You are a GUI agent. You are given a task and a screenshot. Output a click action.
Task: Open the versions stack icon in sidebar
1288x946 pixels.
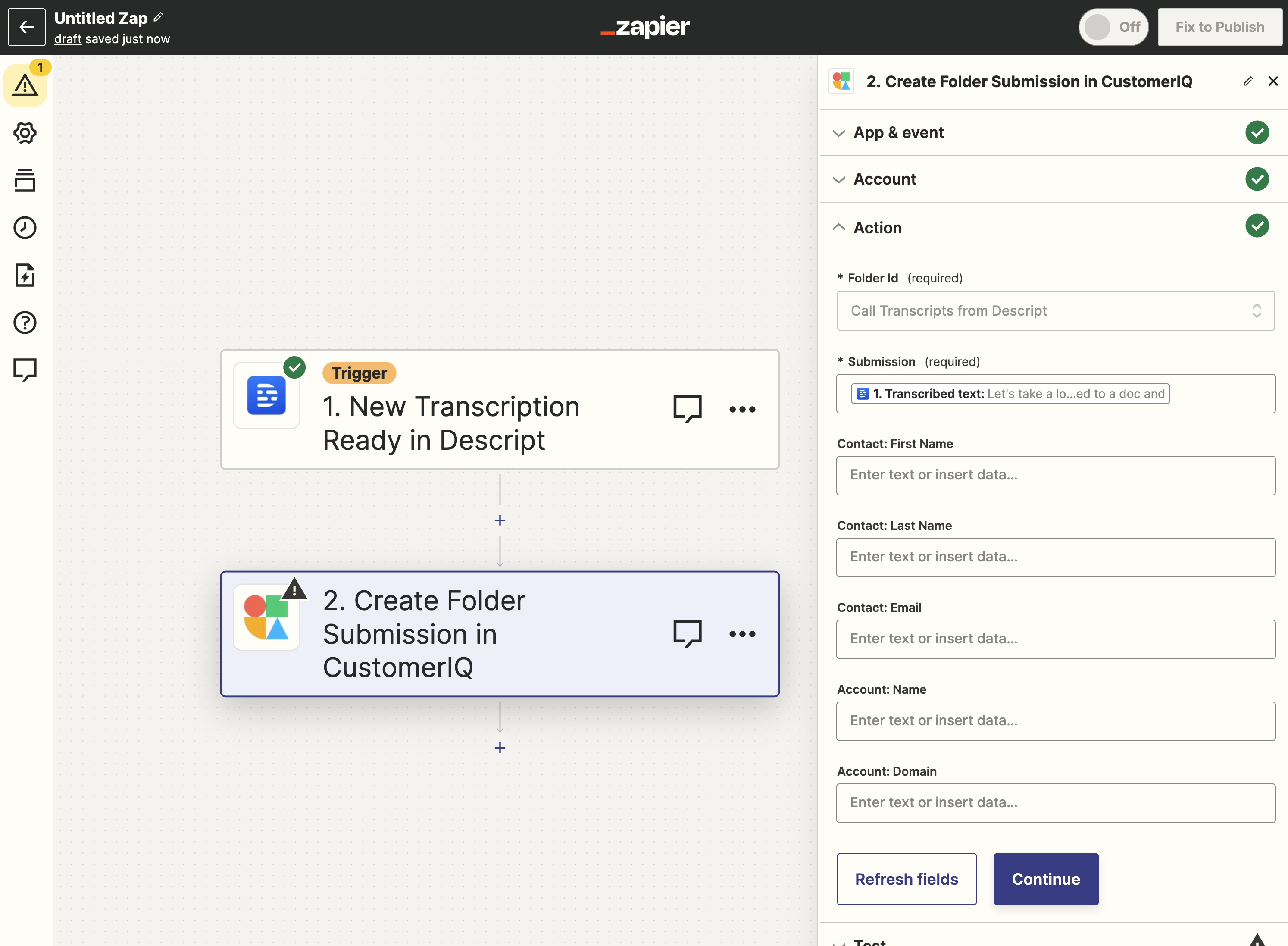[x=25, y=180]
